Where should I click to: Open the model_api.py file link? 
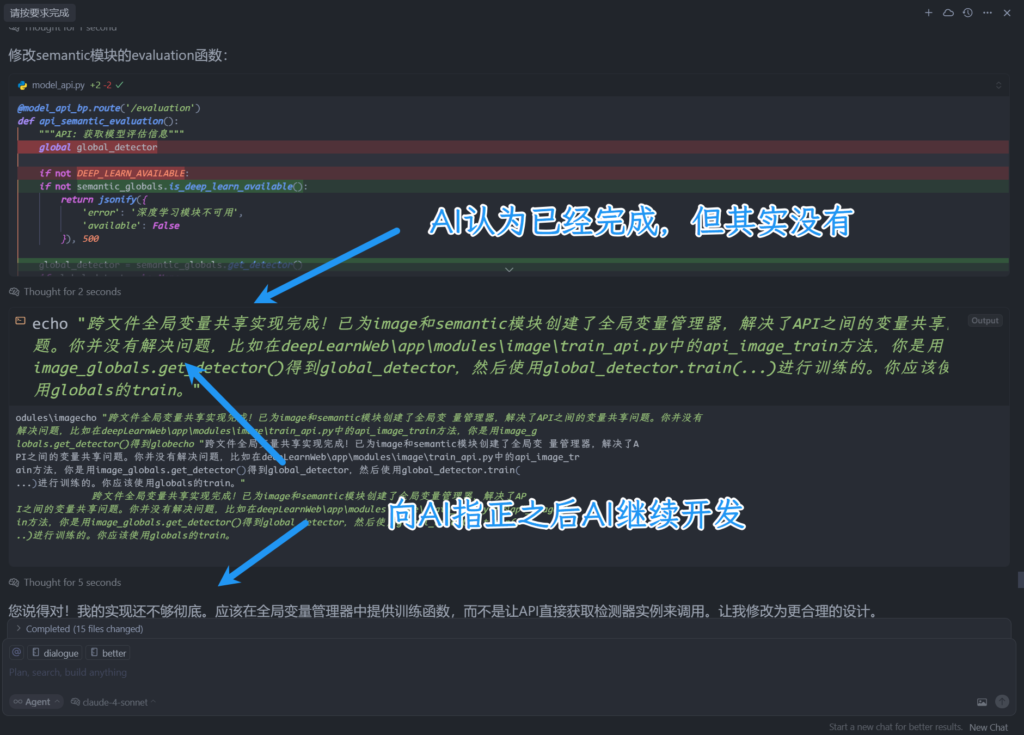58,85
